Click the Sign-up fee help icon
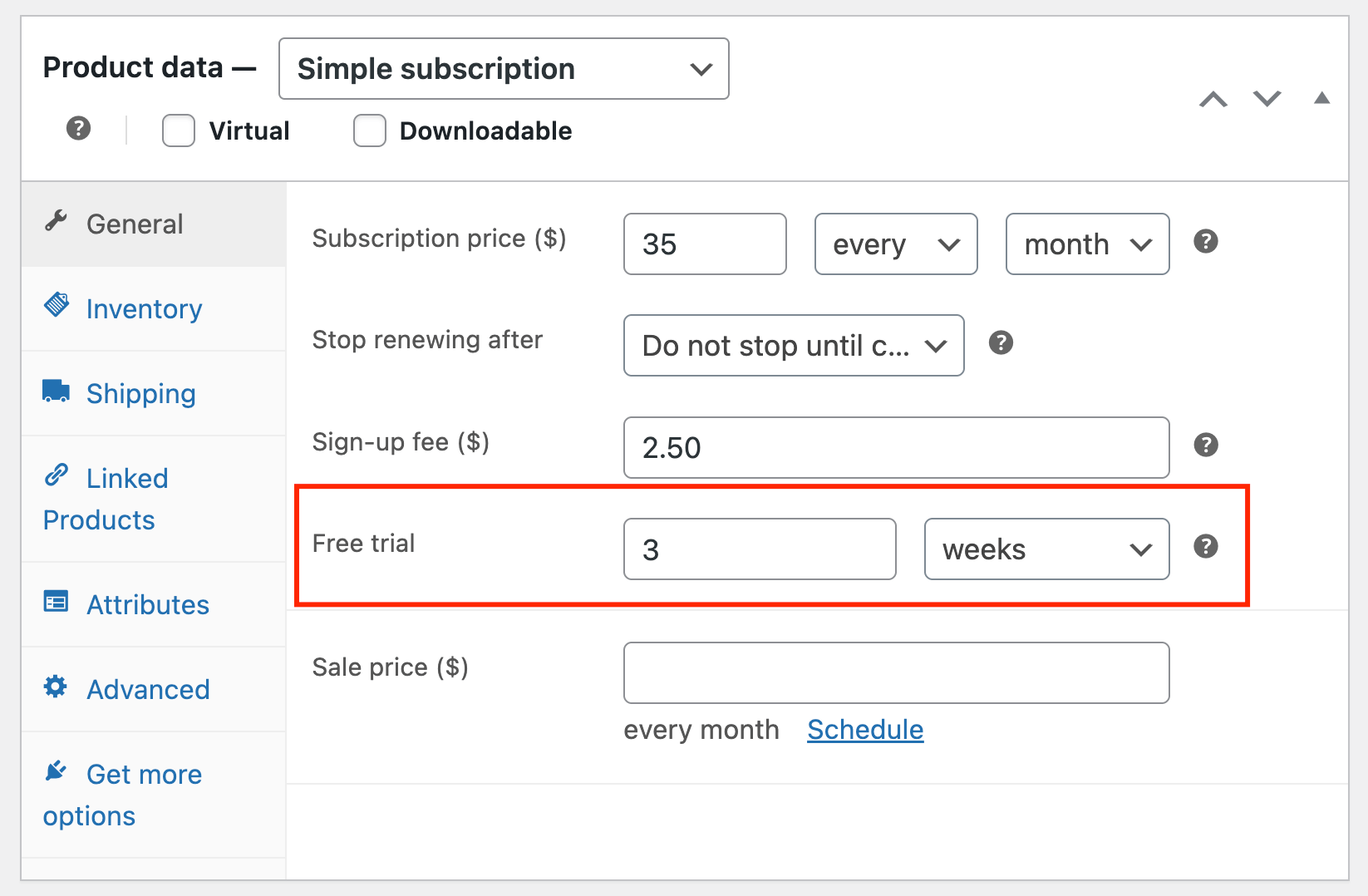This screenshot has width=1368, height=896. coord(1205,445)
